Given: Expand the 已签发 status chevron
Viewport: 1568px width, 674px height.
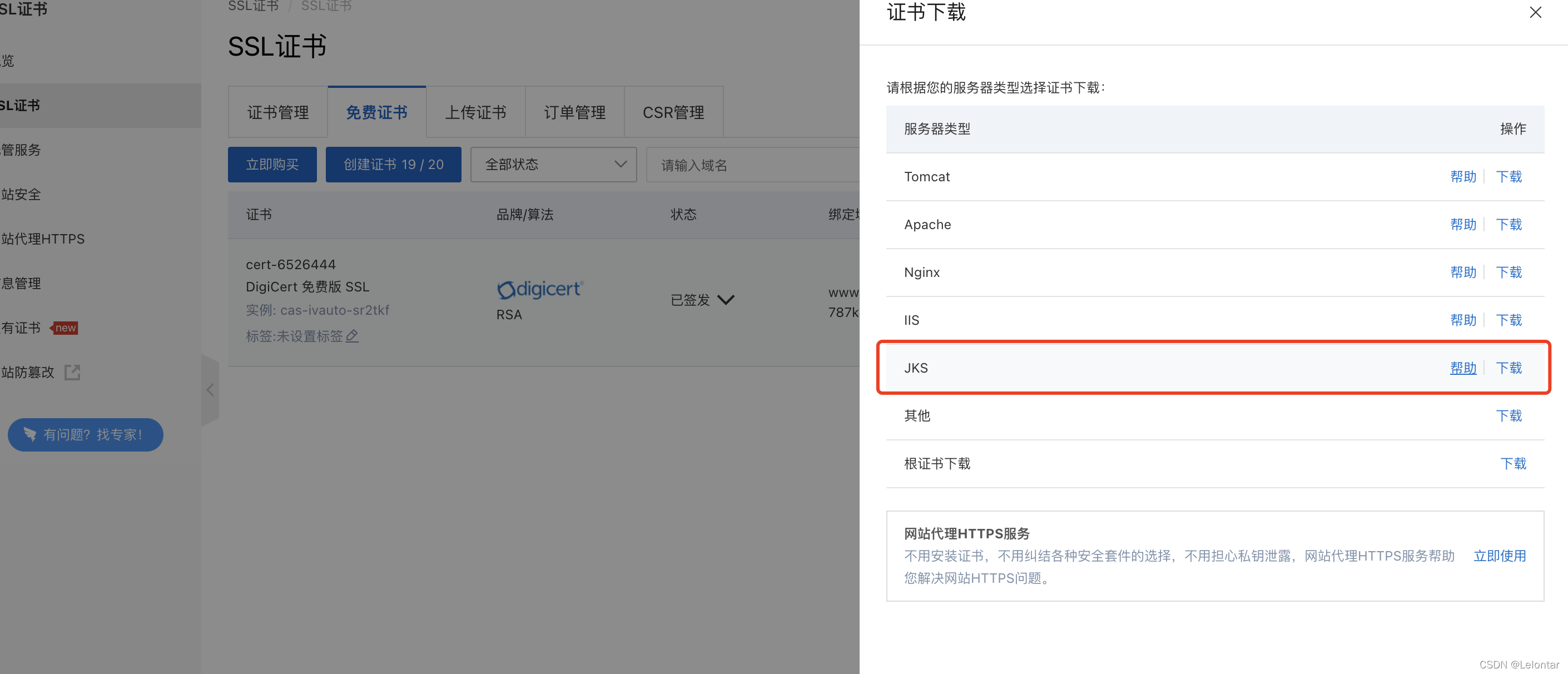Looking at the screenshot, I should [726, 300].
